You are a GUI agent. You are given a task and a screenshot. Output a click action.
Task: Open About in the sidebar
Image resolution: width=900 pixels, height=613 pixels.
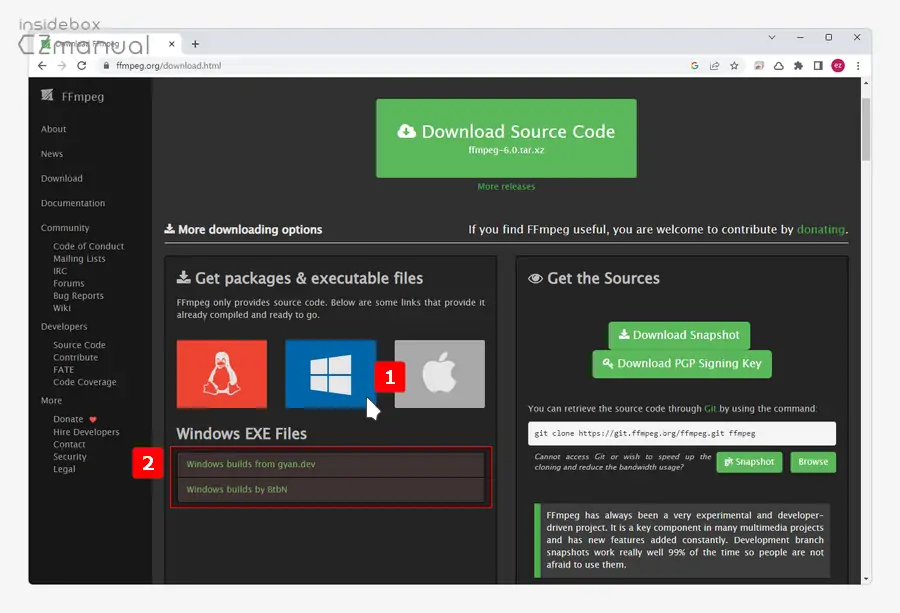point(53,129)
